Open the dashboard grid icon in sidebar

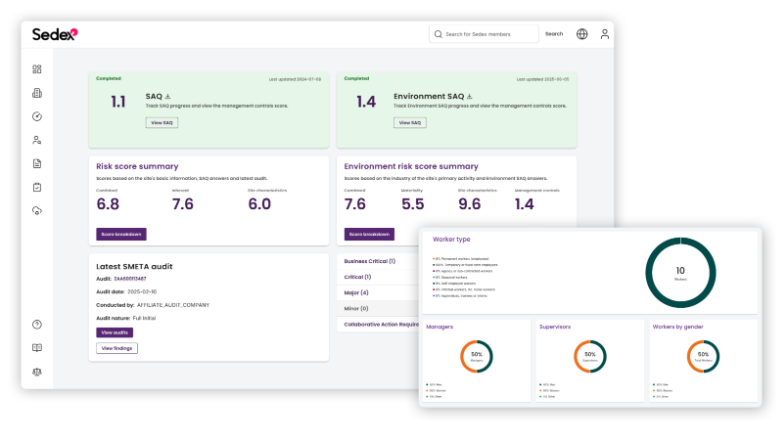pyautogui.click(x=37, y=69)
